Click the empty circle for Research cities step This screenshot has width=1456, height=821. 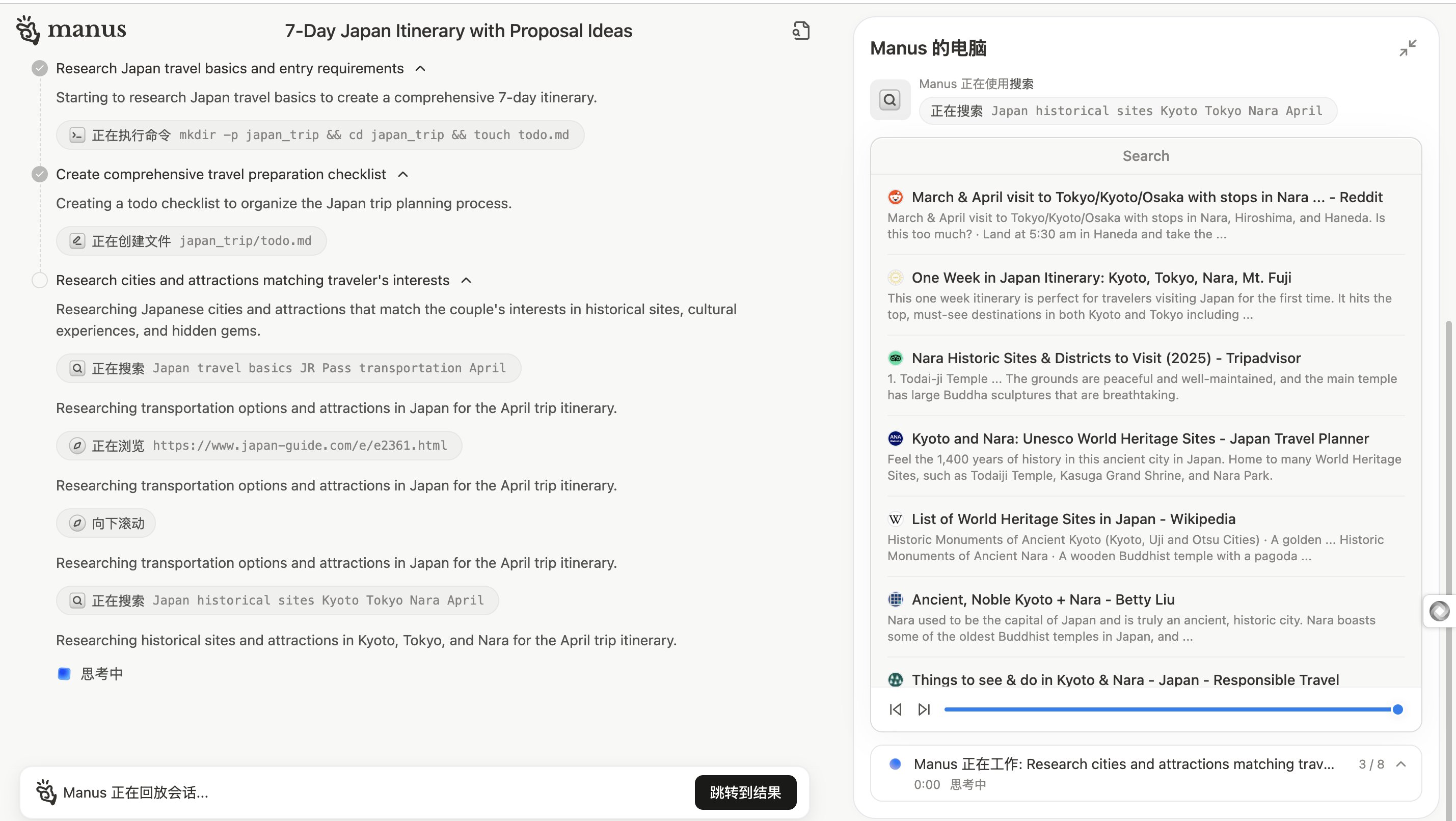click(40, 280)
